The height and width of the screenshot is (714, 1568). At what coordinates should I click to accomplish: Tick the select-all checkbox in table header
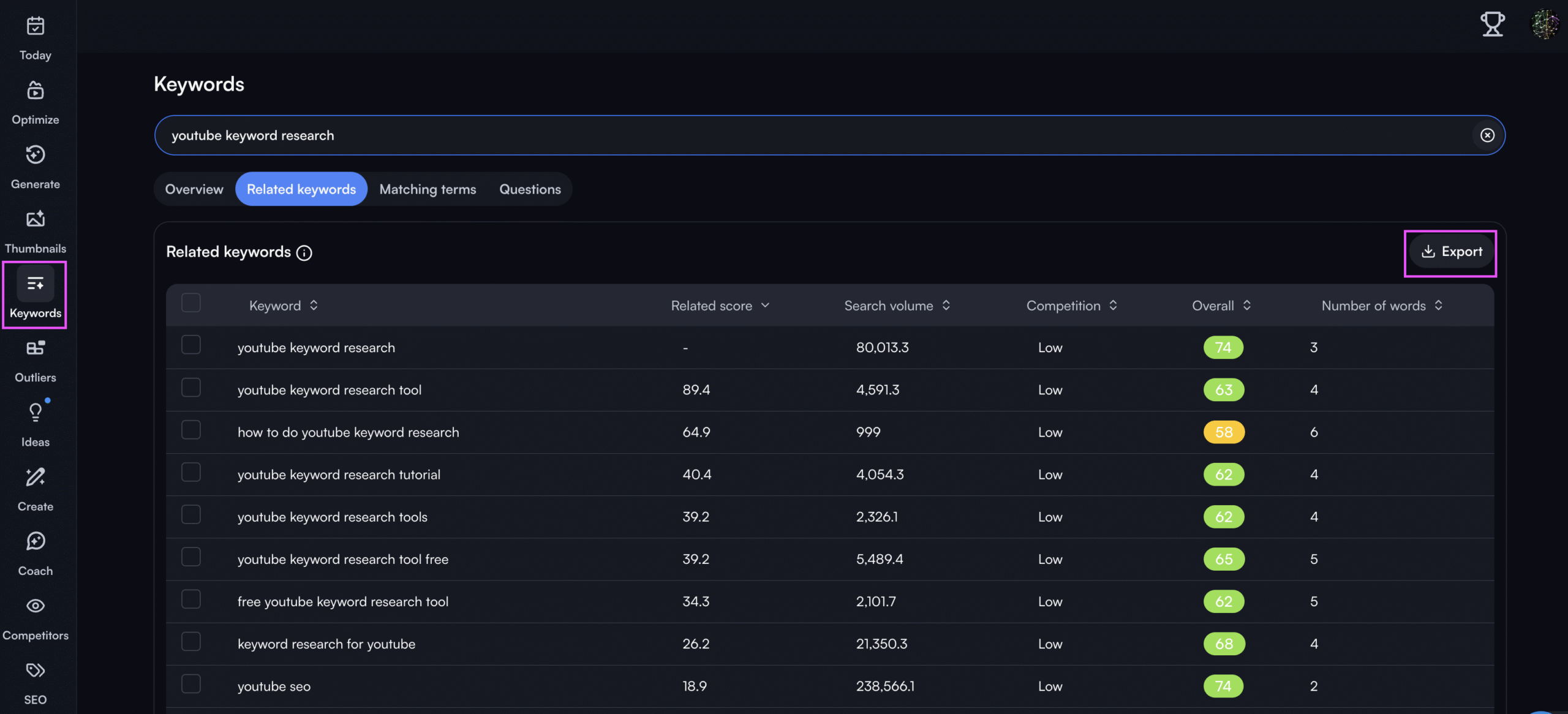click(191, 303)
